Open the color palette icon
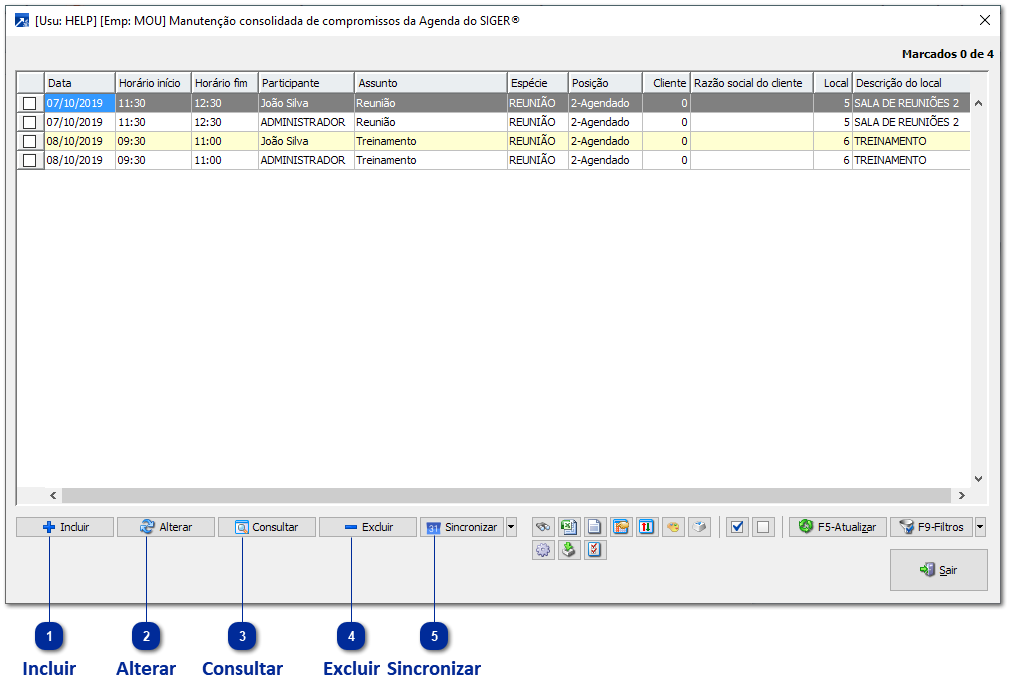This screenshot has height=697, width=1024. click(x=673, y=527)
